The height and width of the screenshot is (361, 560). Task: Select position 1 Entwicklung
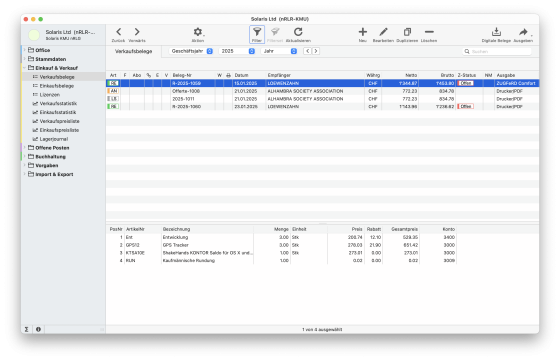(x=282, y=237)
